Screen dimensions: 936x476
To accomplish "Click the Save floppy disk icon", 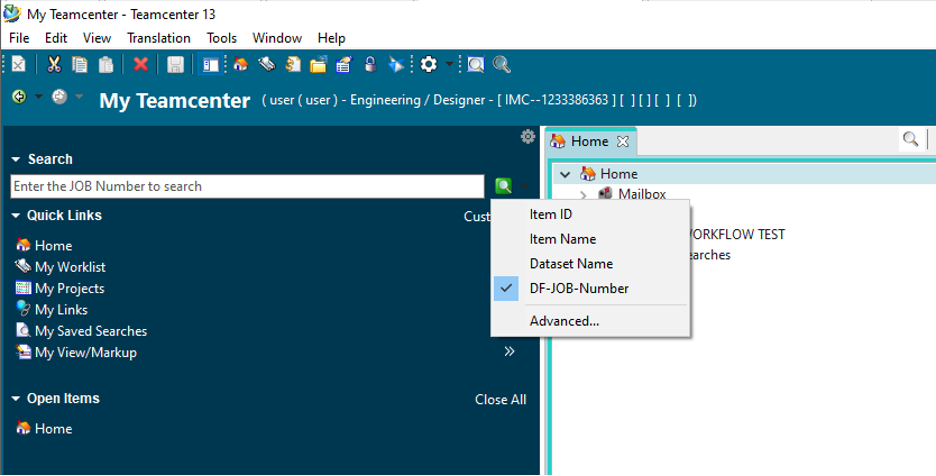I will point(175,65).
